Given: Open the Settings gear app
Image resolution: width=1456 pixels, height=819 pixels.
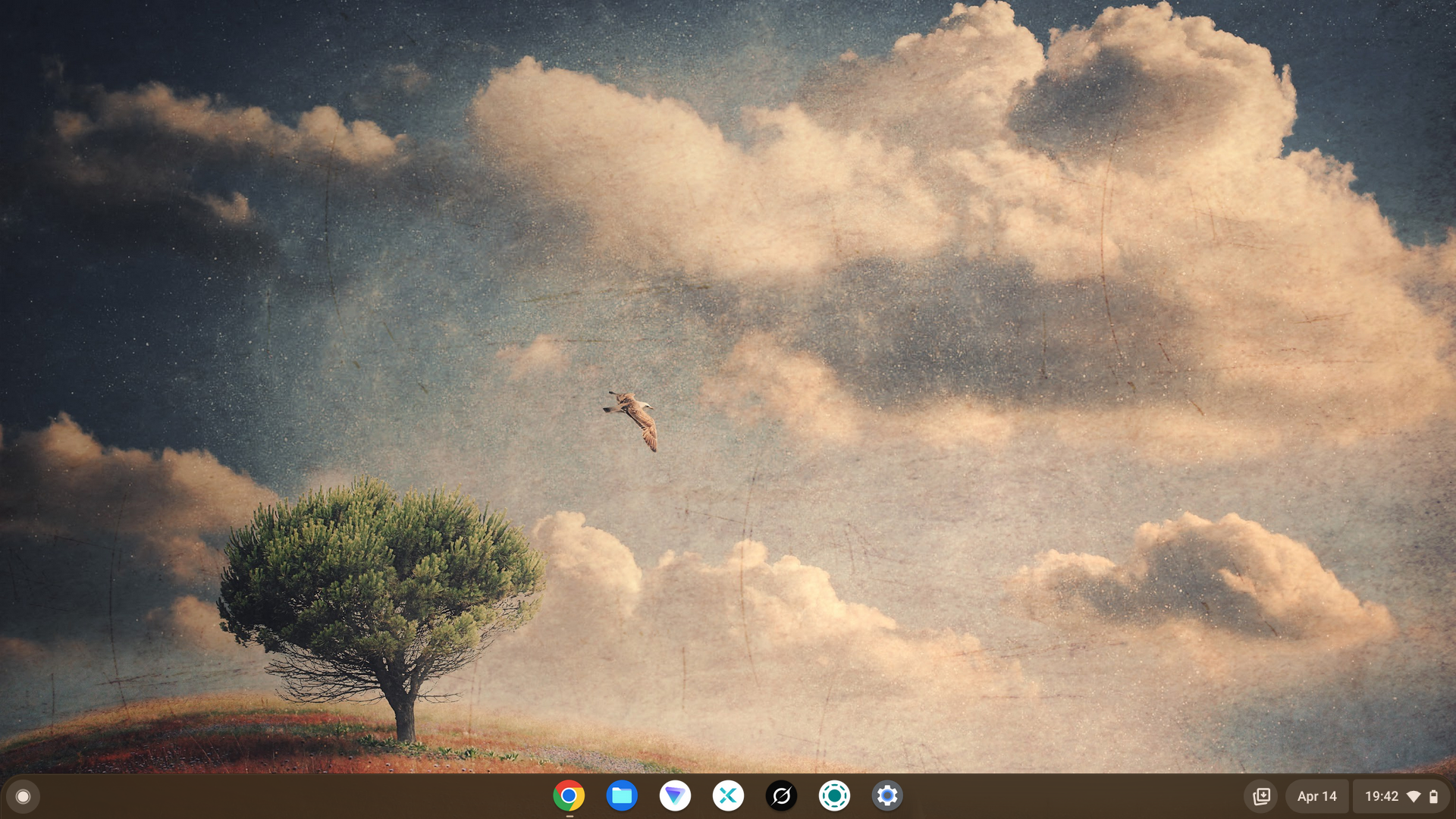Looking at the screenshot, I should (x=887, y=795).
